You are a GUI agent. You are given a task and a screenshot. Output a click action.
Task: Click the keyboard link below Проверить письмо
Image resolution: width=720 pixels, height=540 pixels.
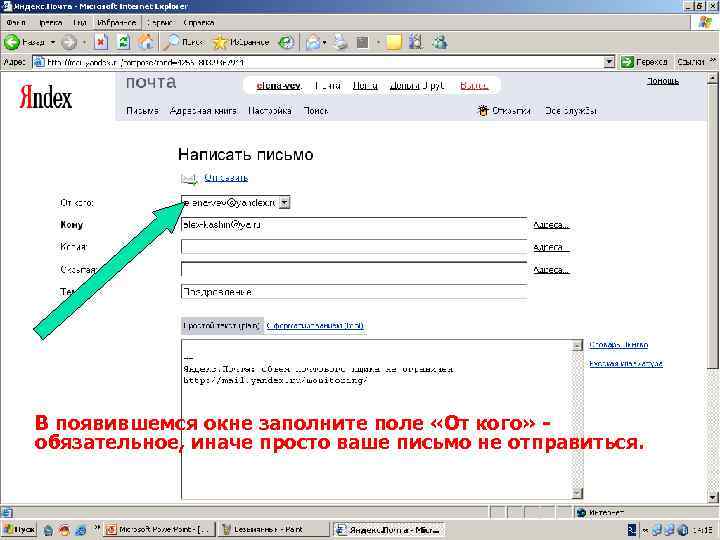pyautogui.click(x=626, y=364)
